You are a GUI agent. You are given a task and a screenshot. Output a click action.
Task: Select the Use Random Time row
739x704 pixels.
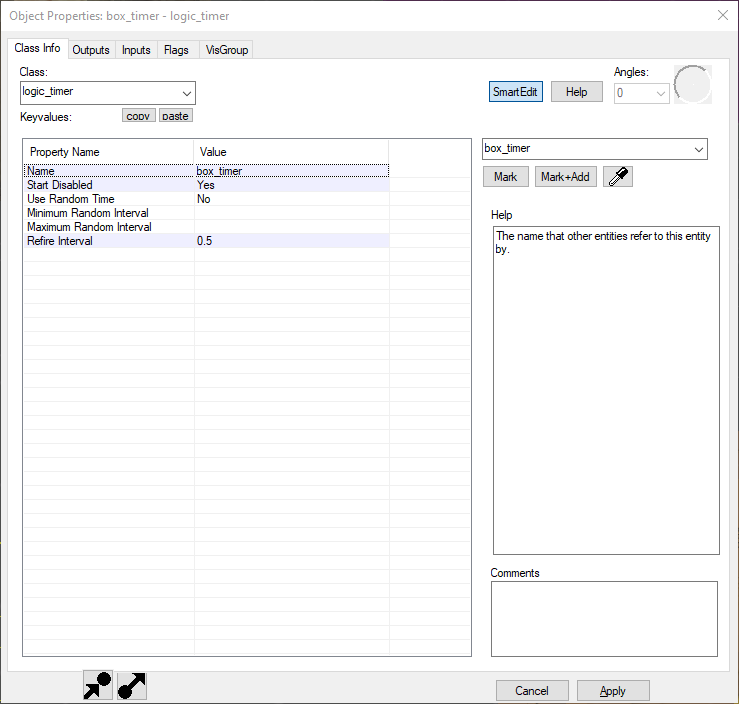206,199
